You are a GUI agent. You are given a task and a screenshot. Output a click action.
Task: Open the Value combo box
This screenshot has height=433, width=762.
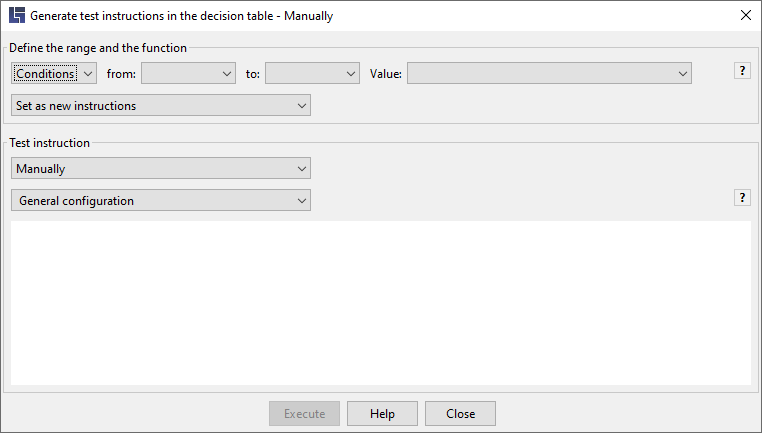click(549, 73)
